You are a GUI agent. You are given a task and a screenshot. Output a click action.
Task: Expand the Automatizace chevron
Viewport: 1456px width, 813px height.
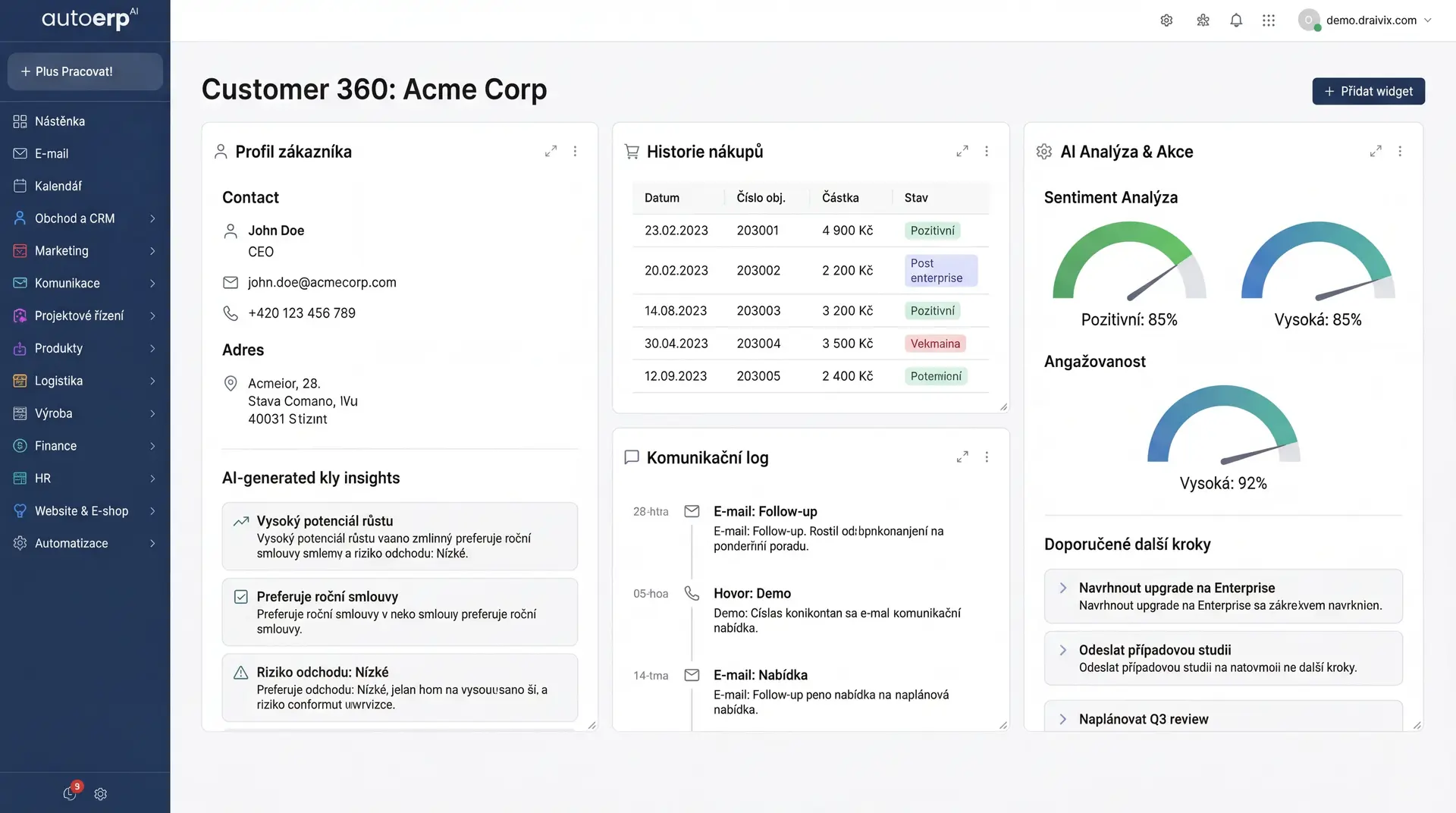[x=152, y=544]
